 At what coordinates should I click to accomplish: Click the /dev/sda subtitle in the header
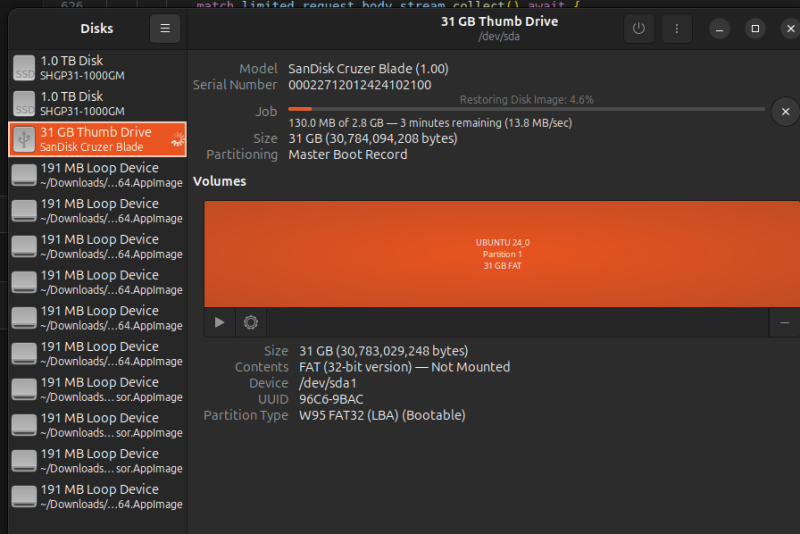499,37
